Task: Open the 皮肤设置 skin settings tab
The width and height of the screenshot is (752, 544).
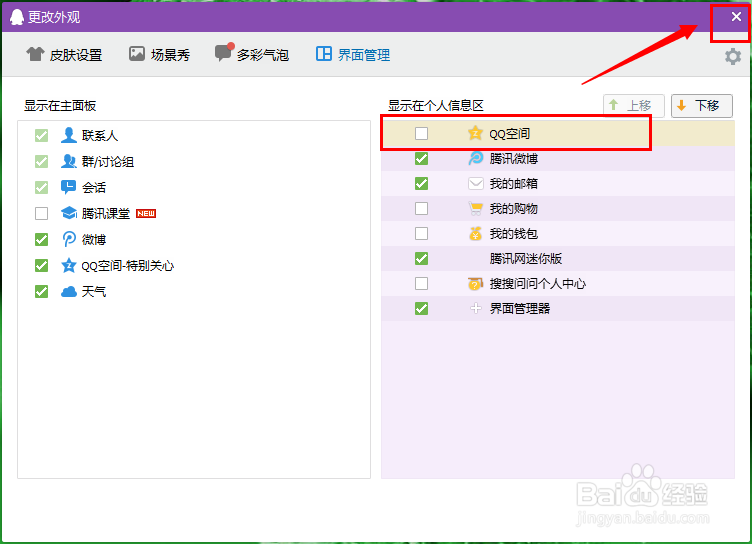Action: 64,55
